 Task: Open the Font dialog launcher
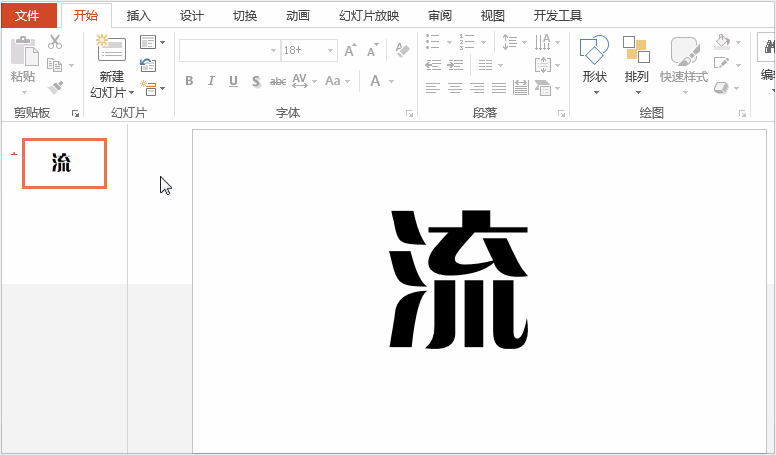click(x=409, y=114)
